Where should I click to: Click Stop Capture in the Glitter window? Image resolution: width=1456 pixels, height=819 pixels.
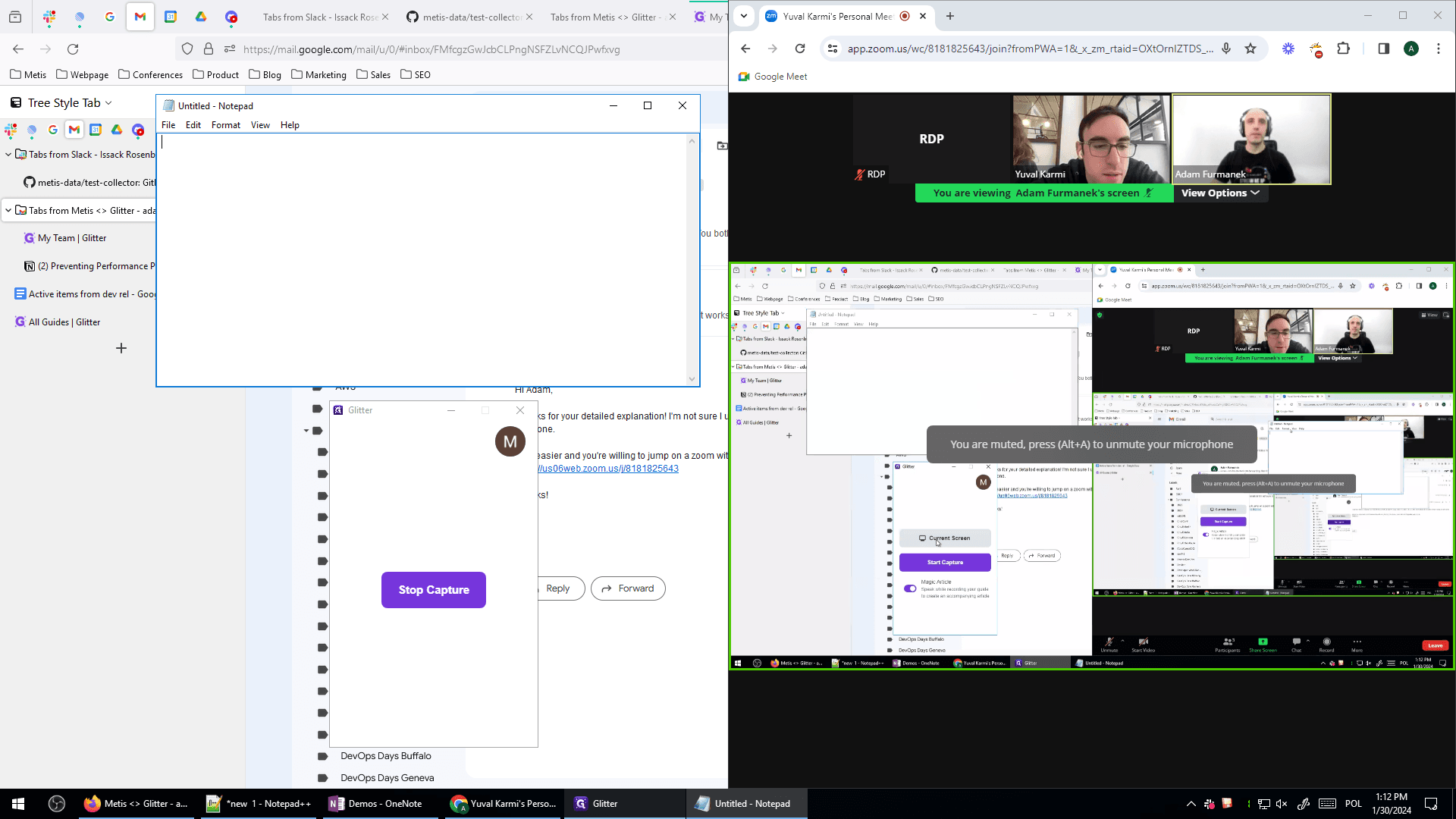point(434,590)
